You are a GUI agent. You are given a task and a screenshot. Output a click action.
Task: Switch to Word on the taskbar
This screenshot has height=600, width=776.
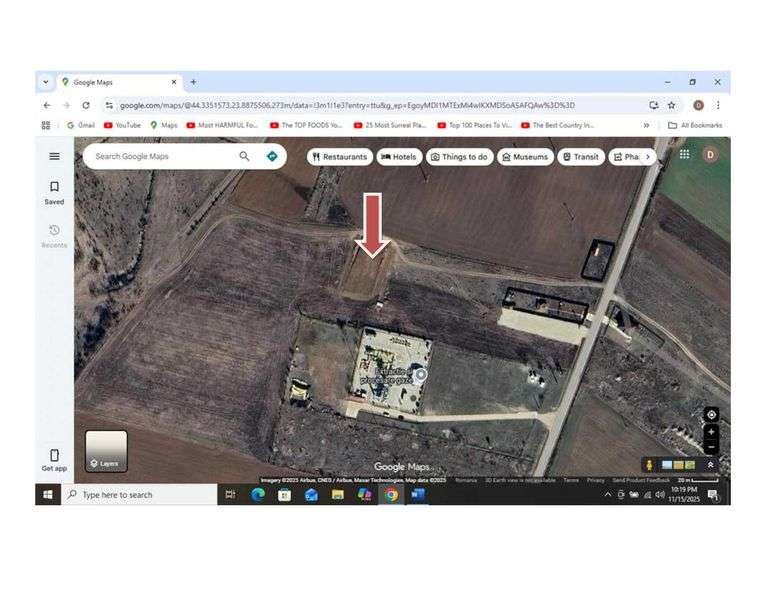pos(418,495)
